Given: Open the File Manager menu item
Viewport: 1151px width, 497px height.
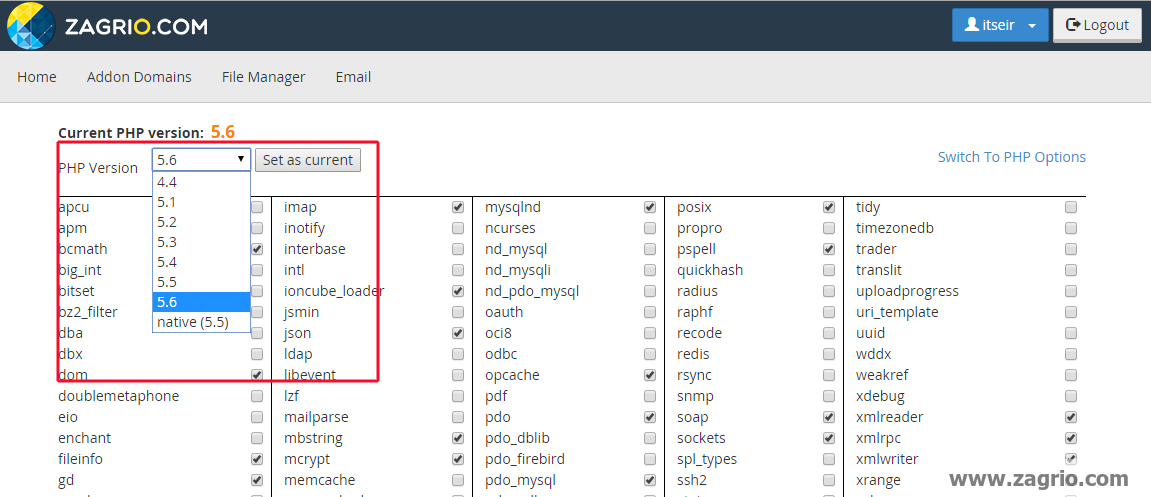Looking at the screenshot, I should pos(264,77).
